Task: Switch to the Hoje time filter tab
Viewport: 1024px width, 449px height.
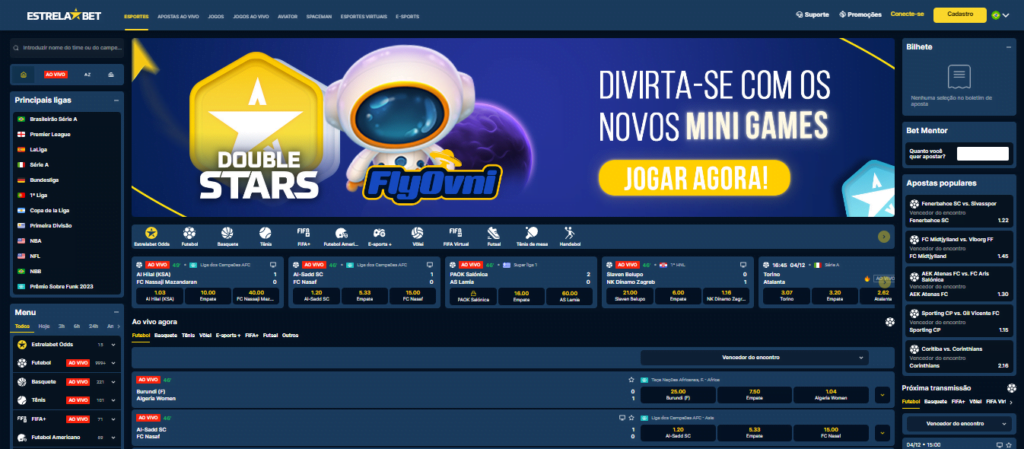Action: click(x=44, y=326)
